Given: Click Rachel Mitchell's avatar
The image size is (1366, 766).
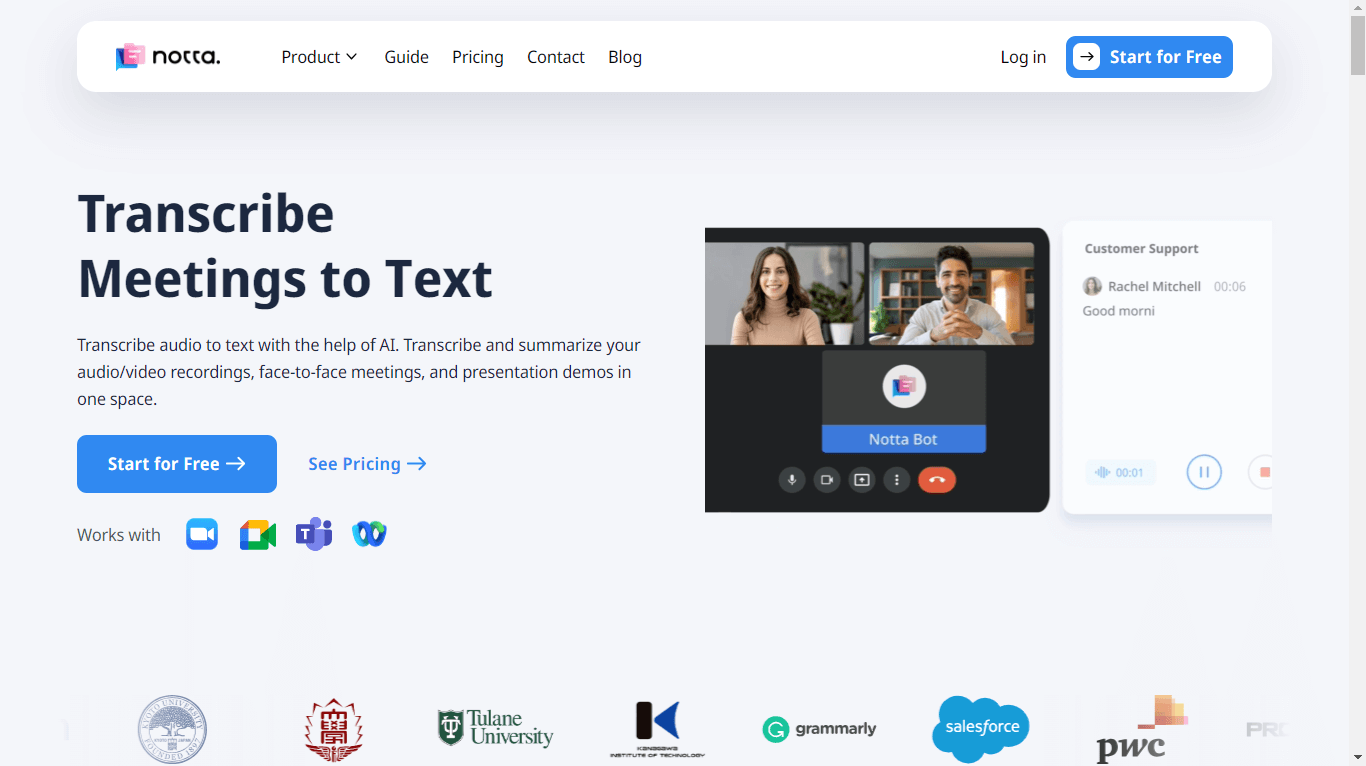Looking at the screenshot, I should [1093, 286].
